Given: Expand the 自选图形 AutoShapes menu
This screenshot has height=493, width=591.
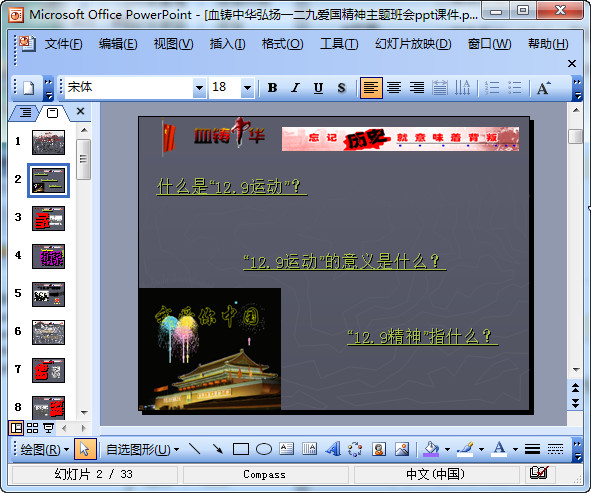Looking at the screenshot, I should tap(142, 449).
